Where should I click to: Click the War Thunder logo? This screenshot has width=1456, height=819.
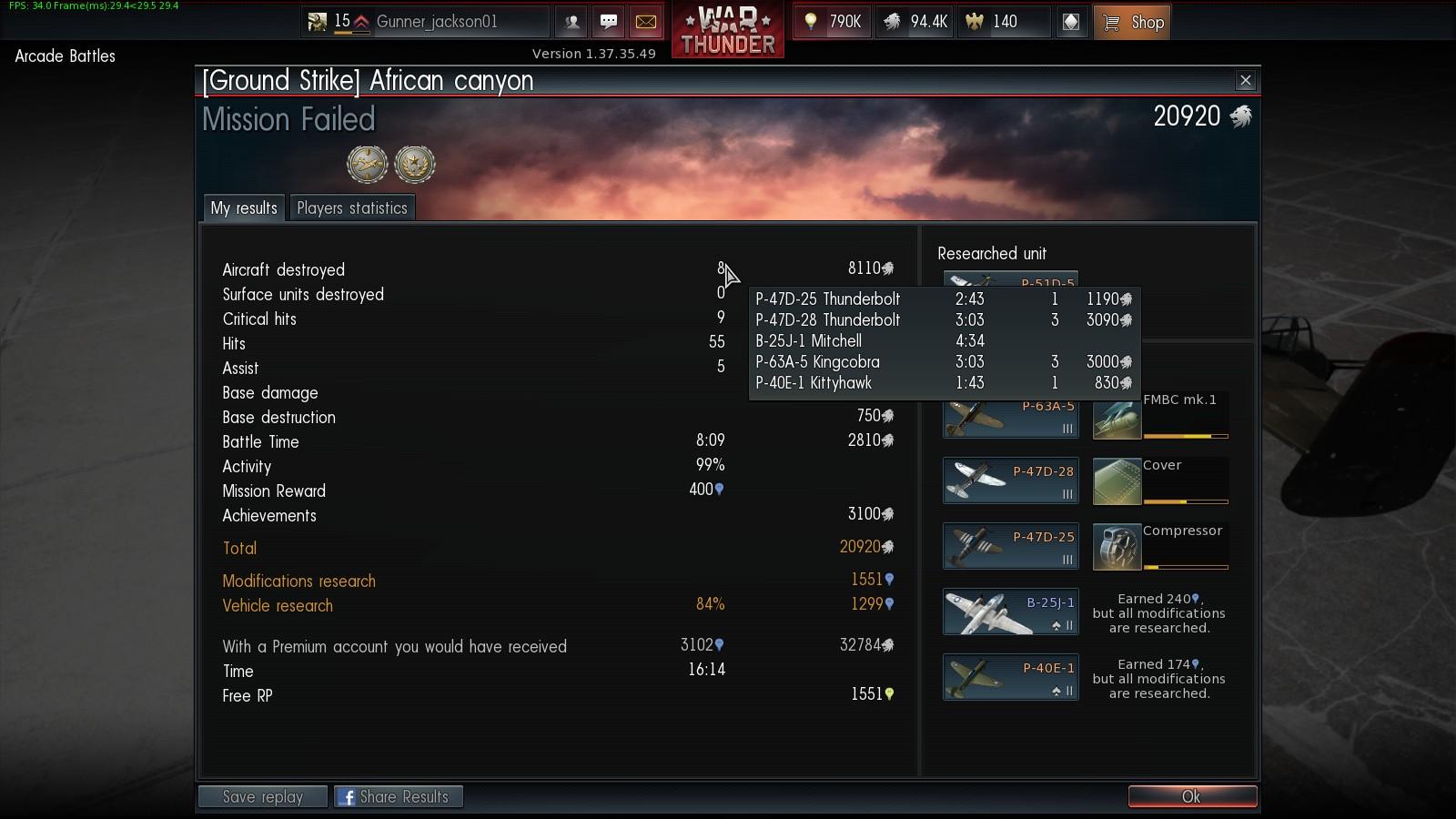pos(728,29)
